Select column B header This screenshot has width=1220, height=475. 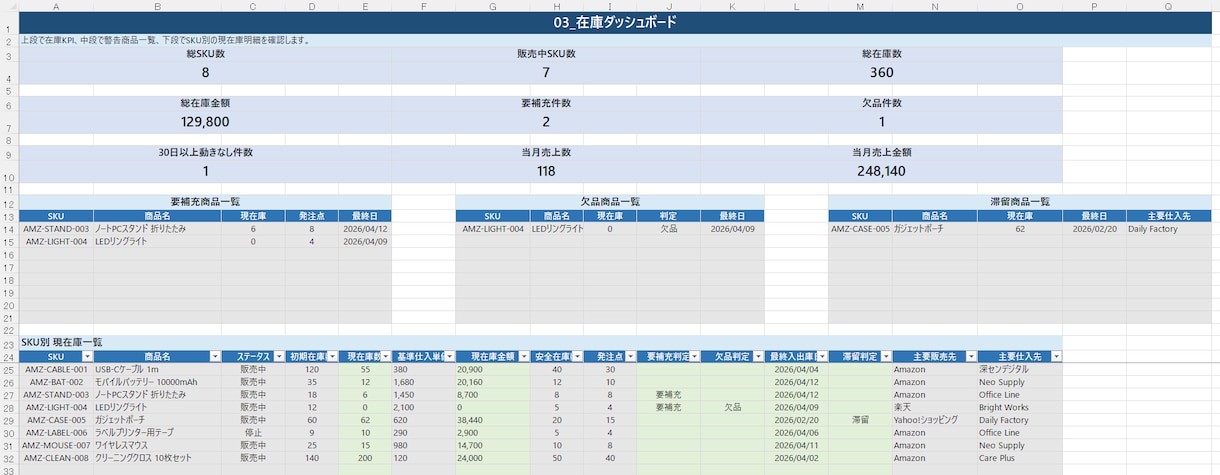(x=157, y=6)
